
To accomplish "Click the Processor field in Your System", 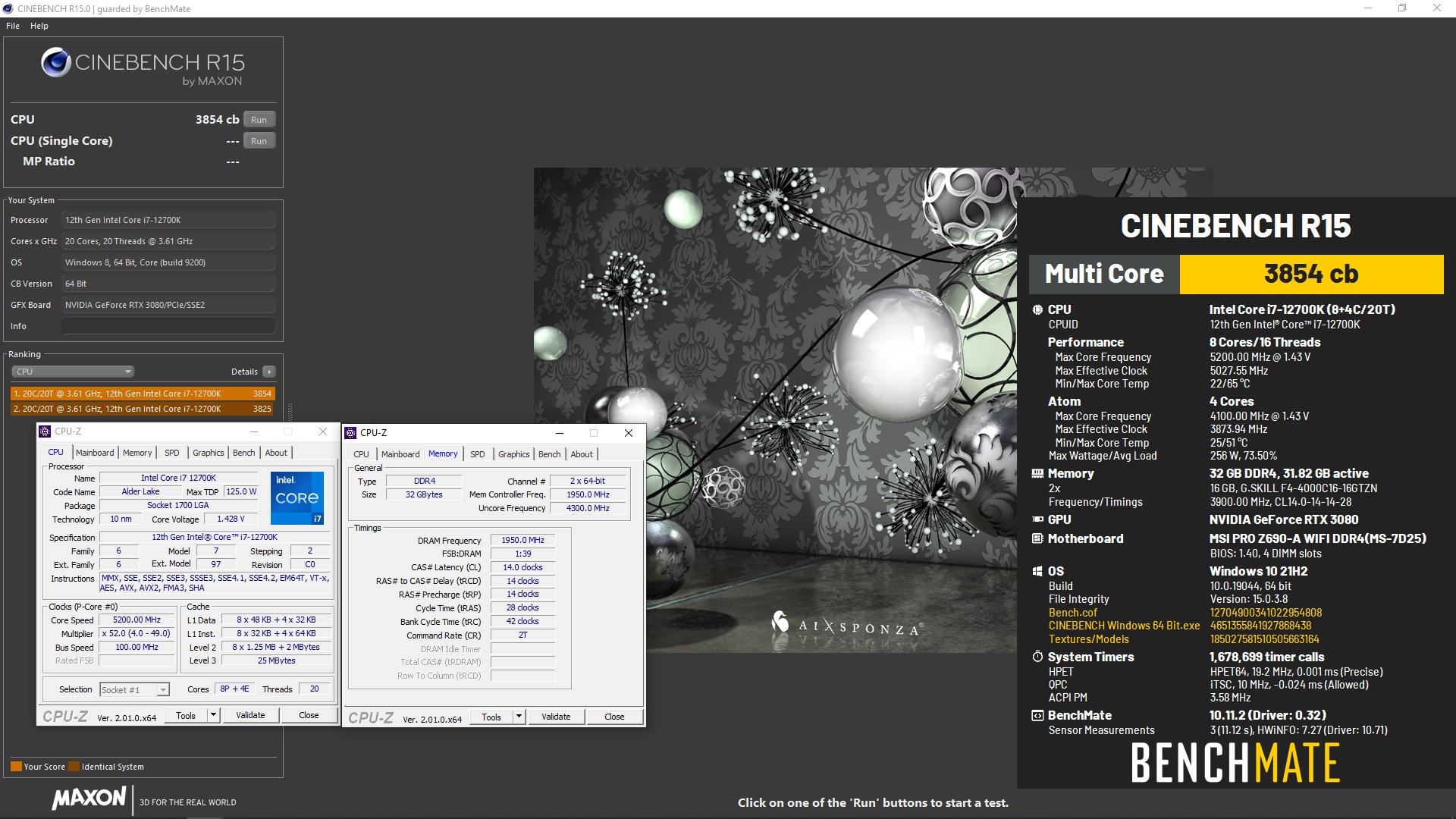I will click(168, 220).
